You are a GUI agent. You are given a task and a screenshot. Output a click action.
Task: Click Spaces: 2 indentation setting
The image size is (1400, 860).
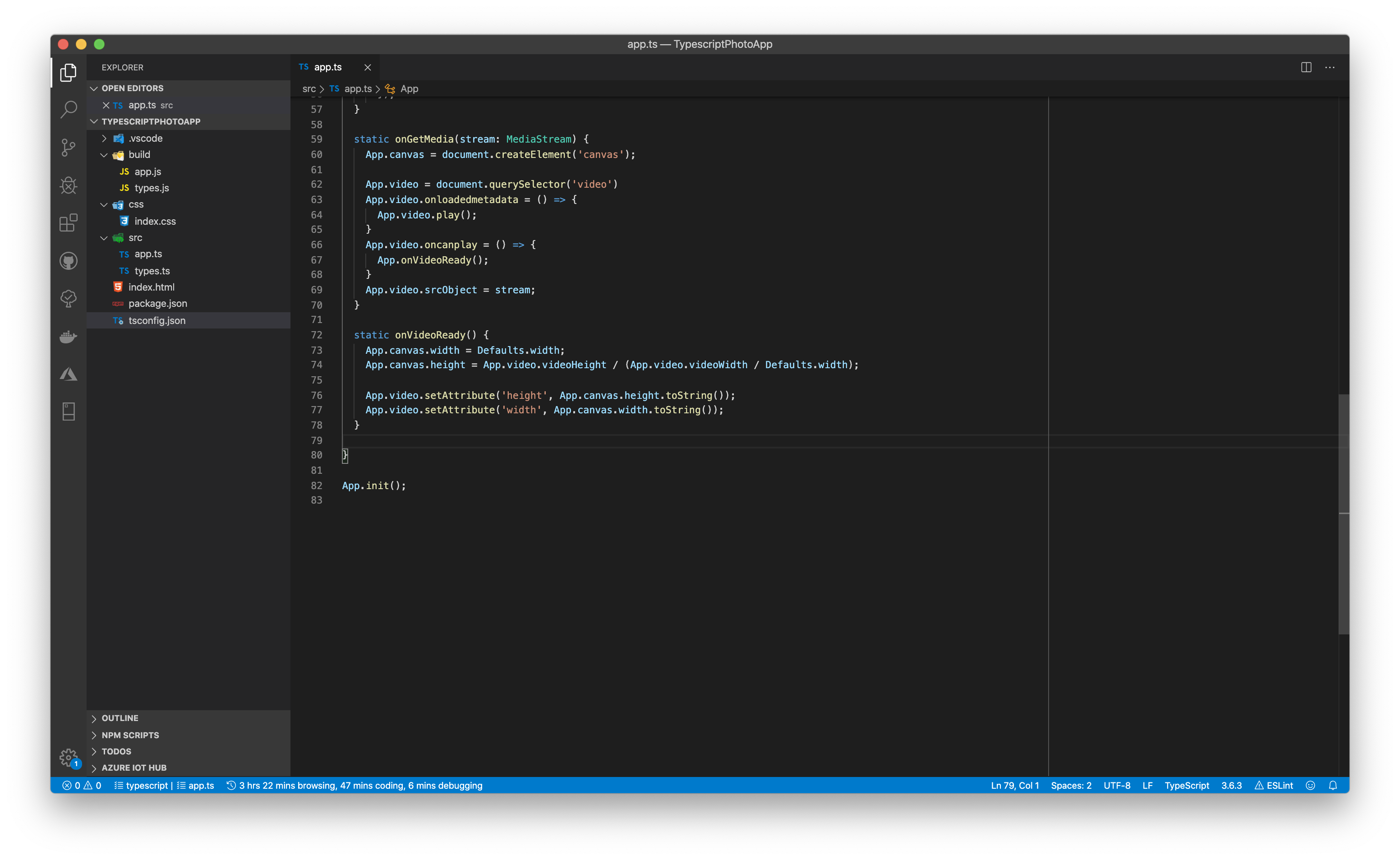tap(1071, 786)
